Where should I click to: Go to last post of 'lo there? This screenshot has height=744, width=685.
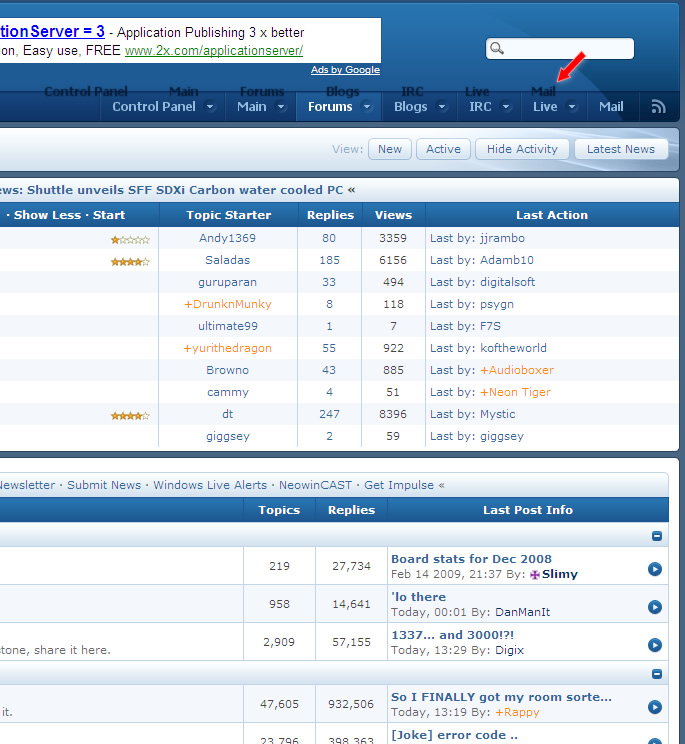point(655,607)
